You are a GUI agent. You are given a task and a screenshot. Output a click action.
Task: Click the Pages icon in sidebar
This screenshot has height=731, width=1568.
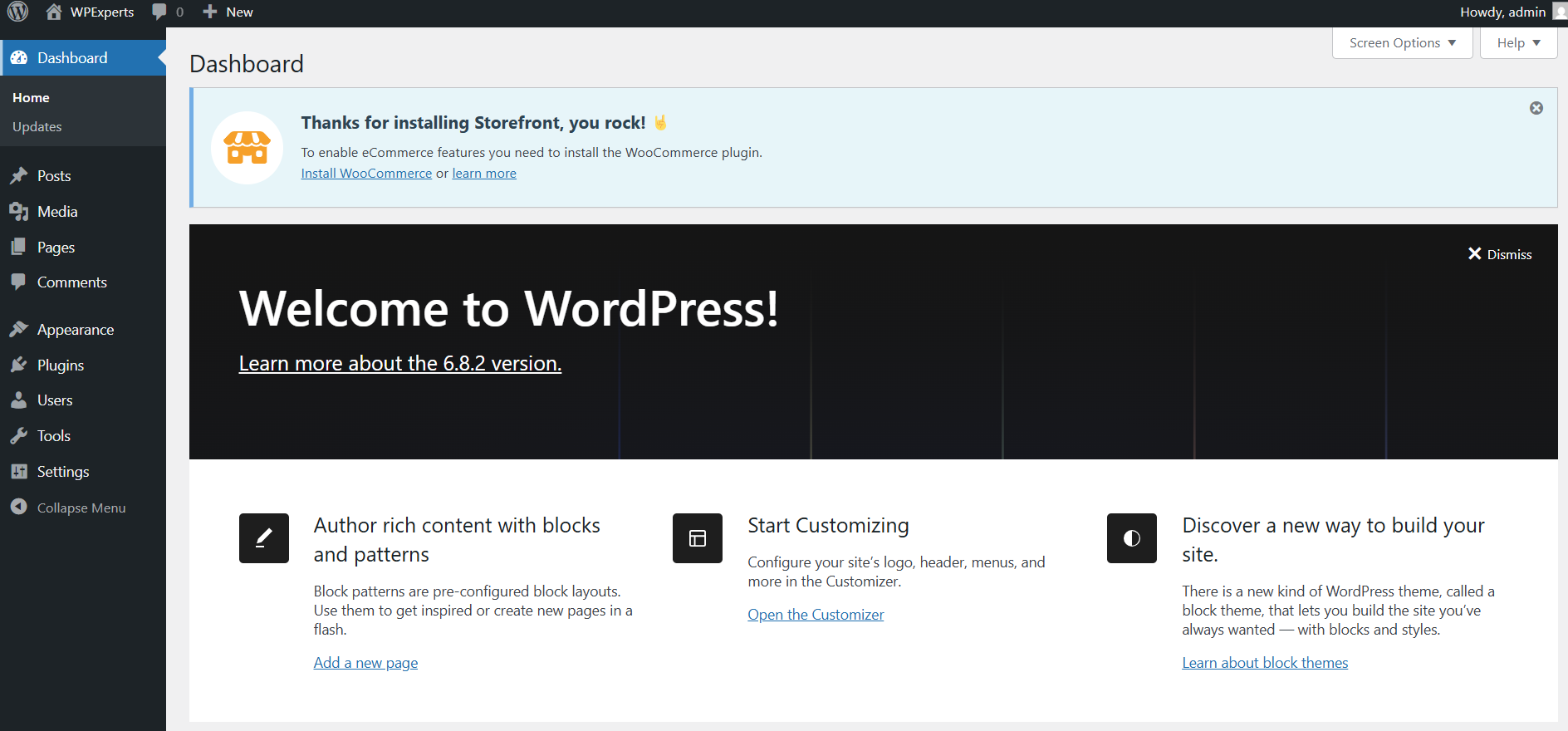coord(19,248)
